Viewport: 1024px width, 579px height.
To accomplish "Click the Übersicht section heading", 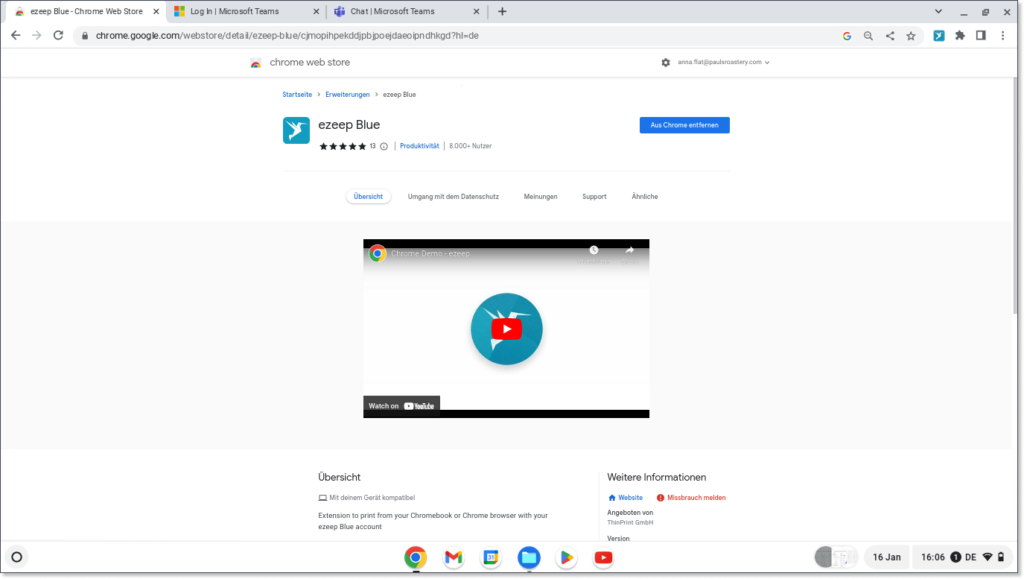I will 339,477.
